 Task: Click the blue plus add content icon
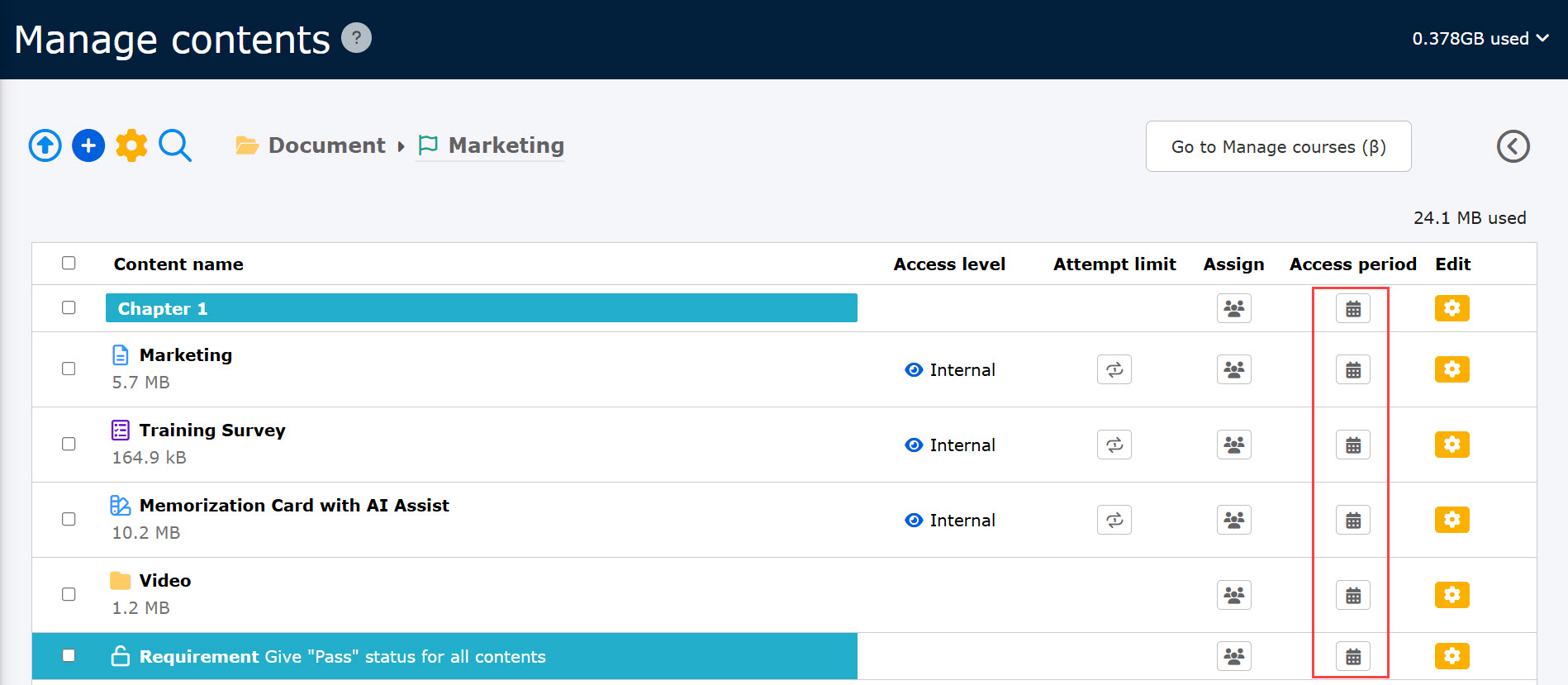88,146
